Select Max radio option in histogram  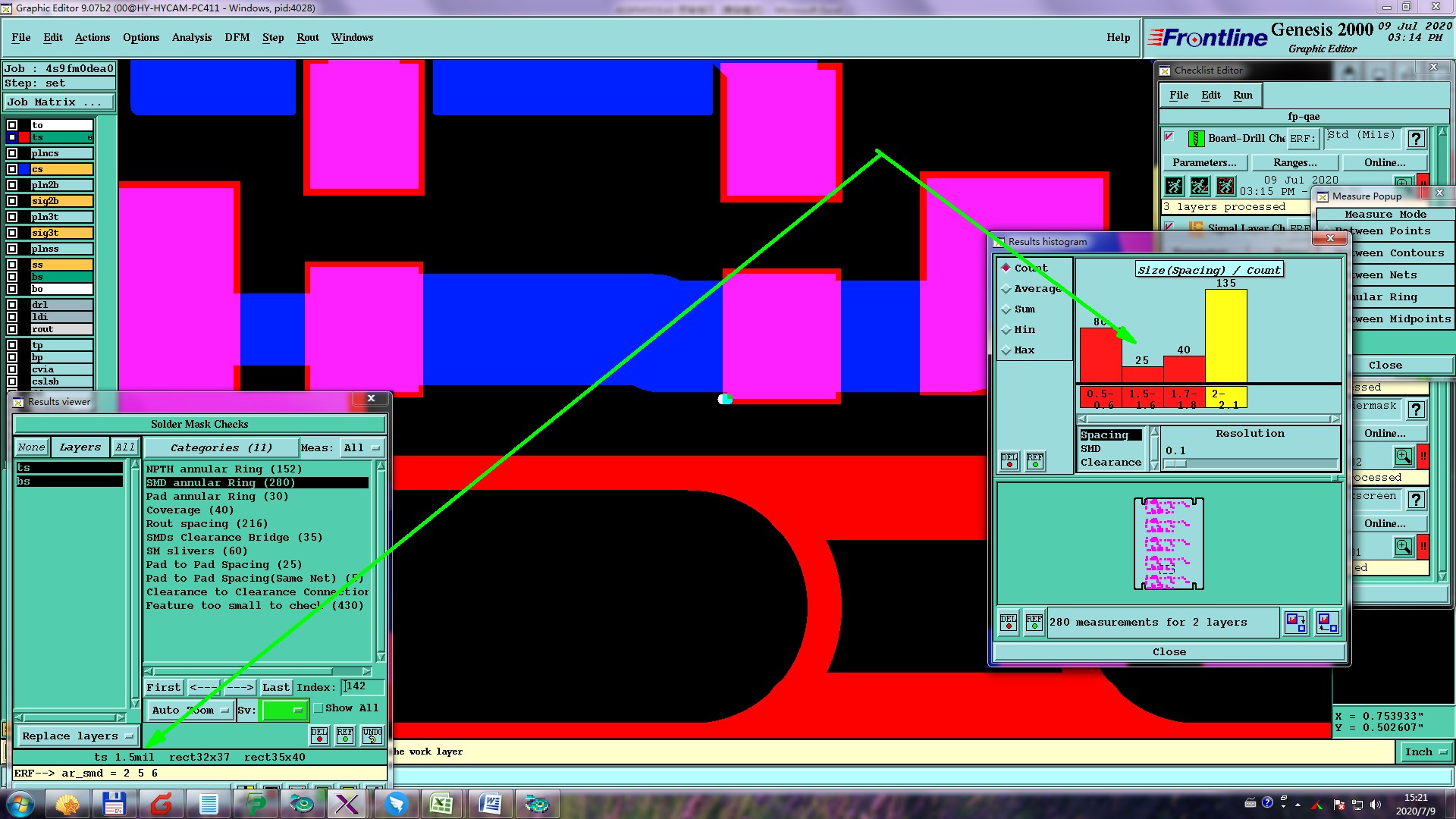pos(1018,350)
